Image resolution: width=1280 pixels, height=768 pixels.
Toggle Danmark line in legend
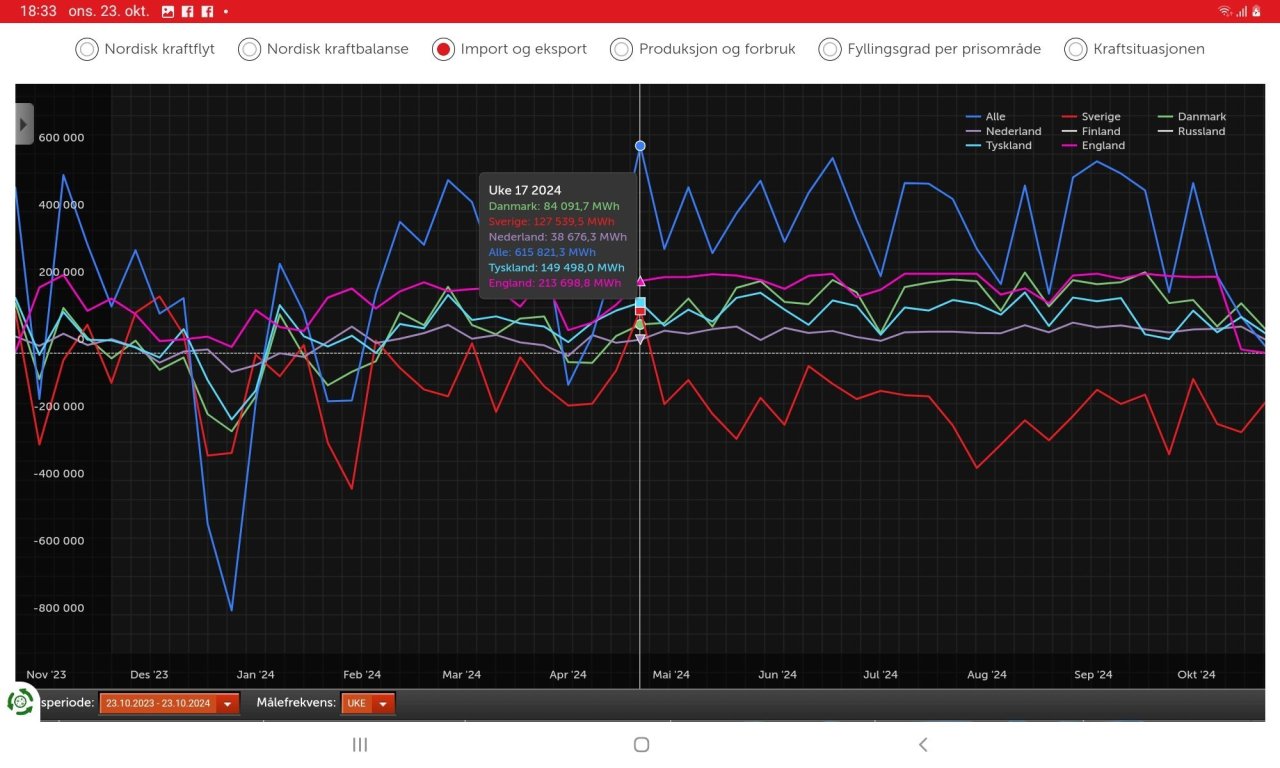click(x=1191, y=117)
